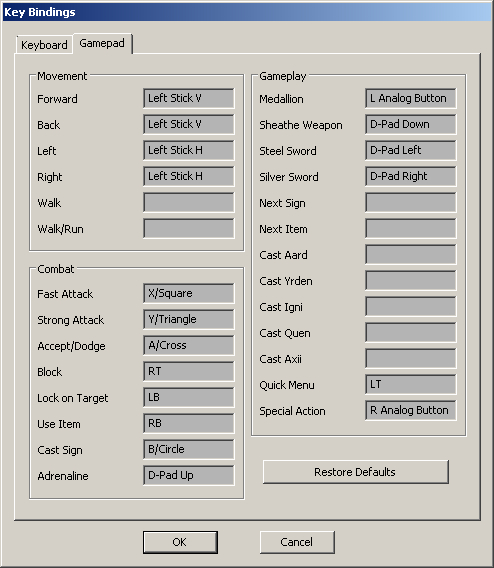Click the empty Cast Igni binding field
This screenshot has width=494, height=568.
[411, 306]
